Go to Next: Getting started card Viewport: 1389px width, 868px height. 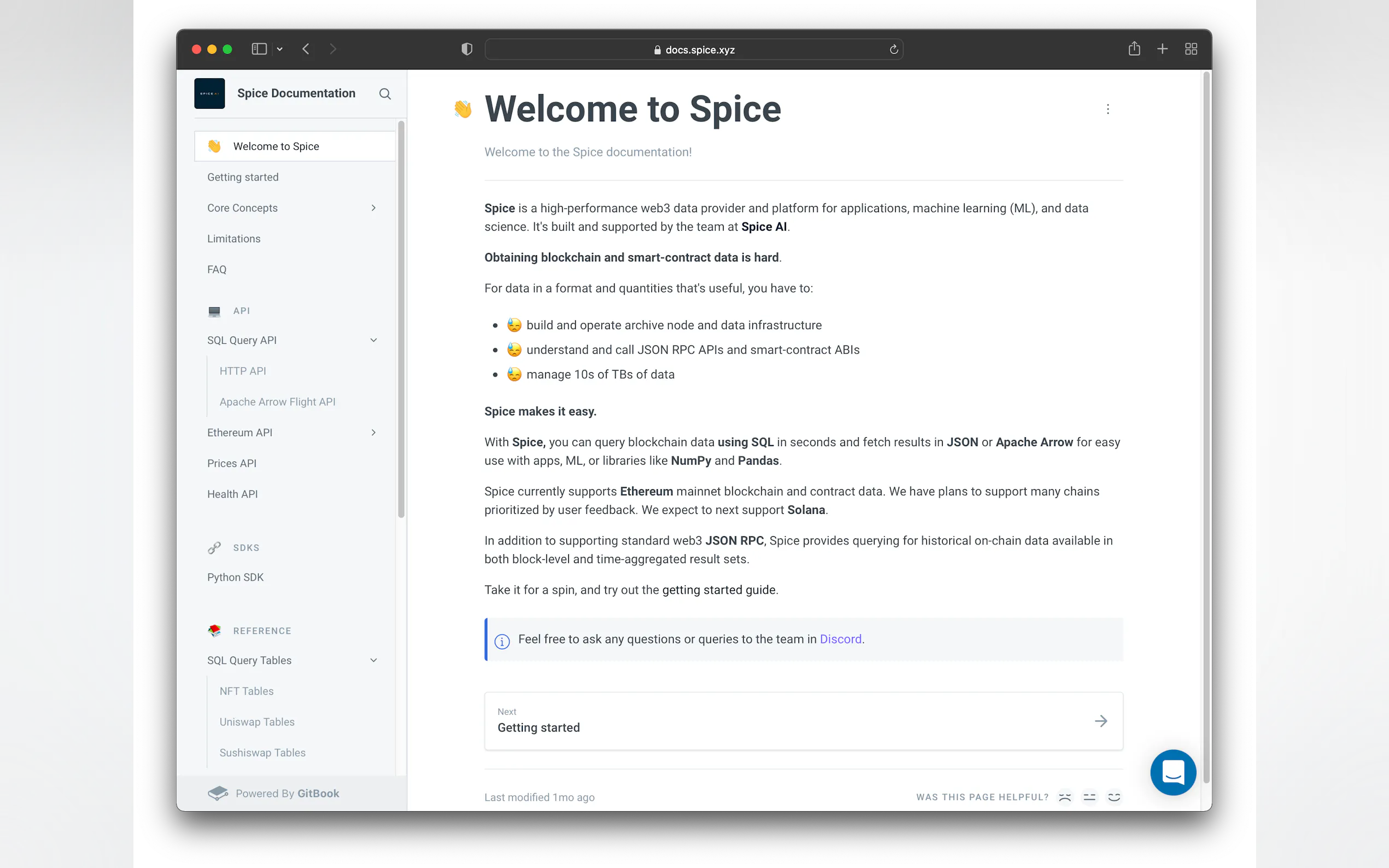point(803,720)
